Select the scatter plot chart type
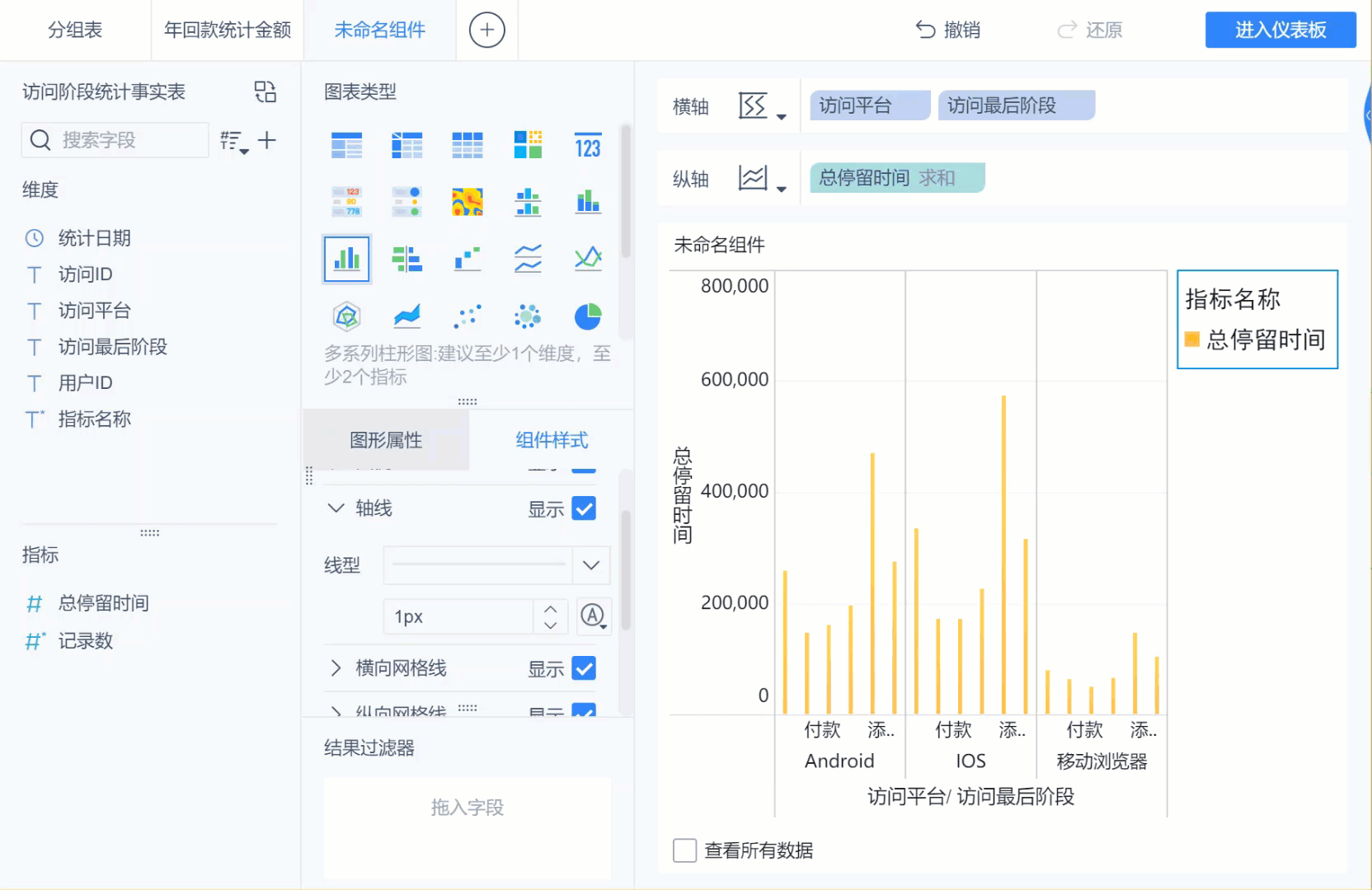This screenshot has width=1372, height=890. click(x=468, y=316)
